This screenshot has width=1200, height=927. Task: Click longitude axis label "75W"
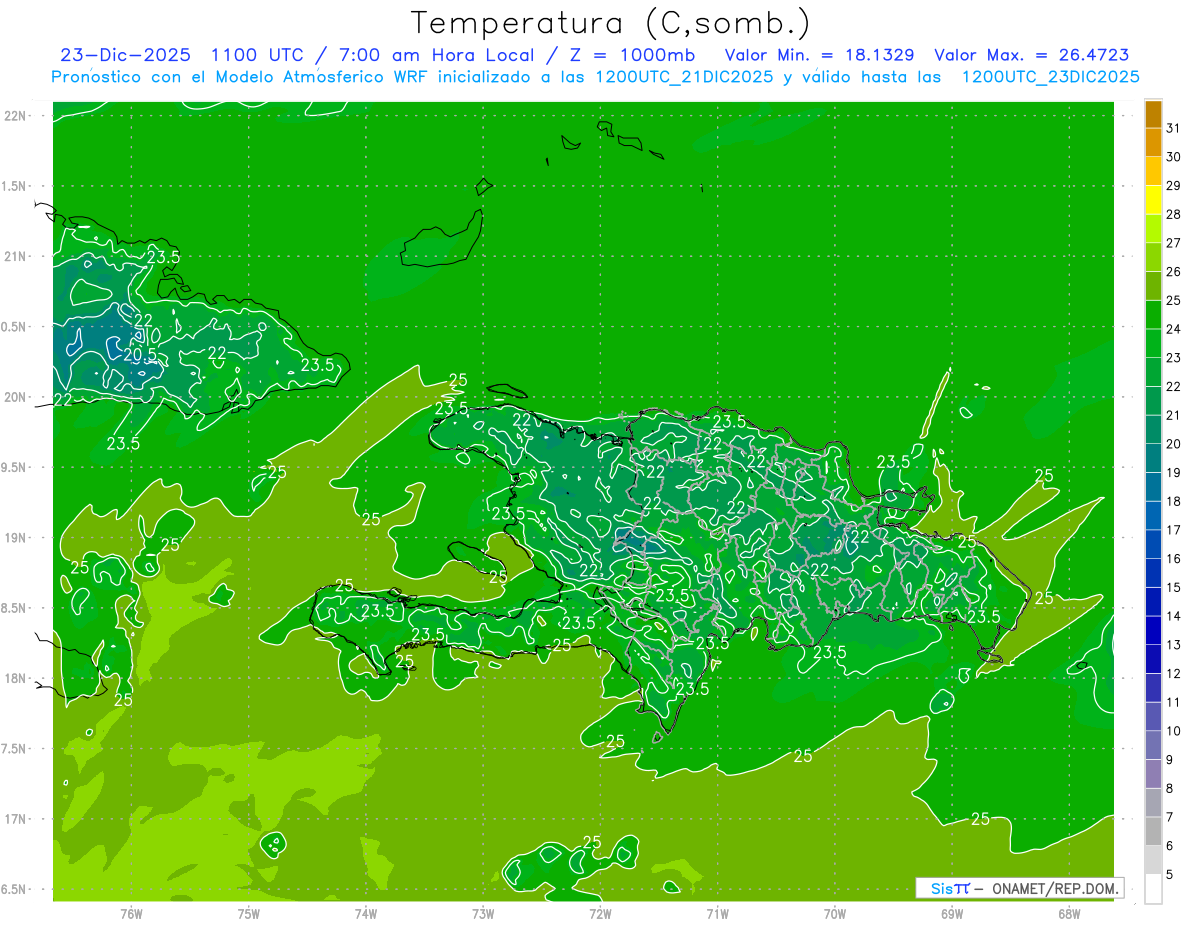249,913
